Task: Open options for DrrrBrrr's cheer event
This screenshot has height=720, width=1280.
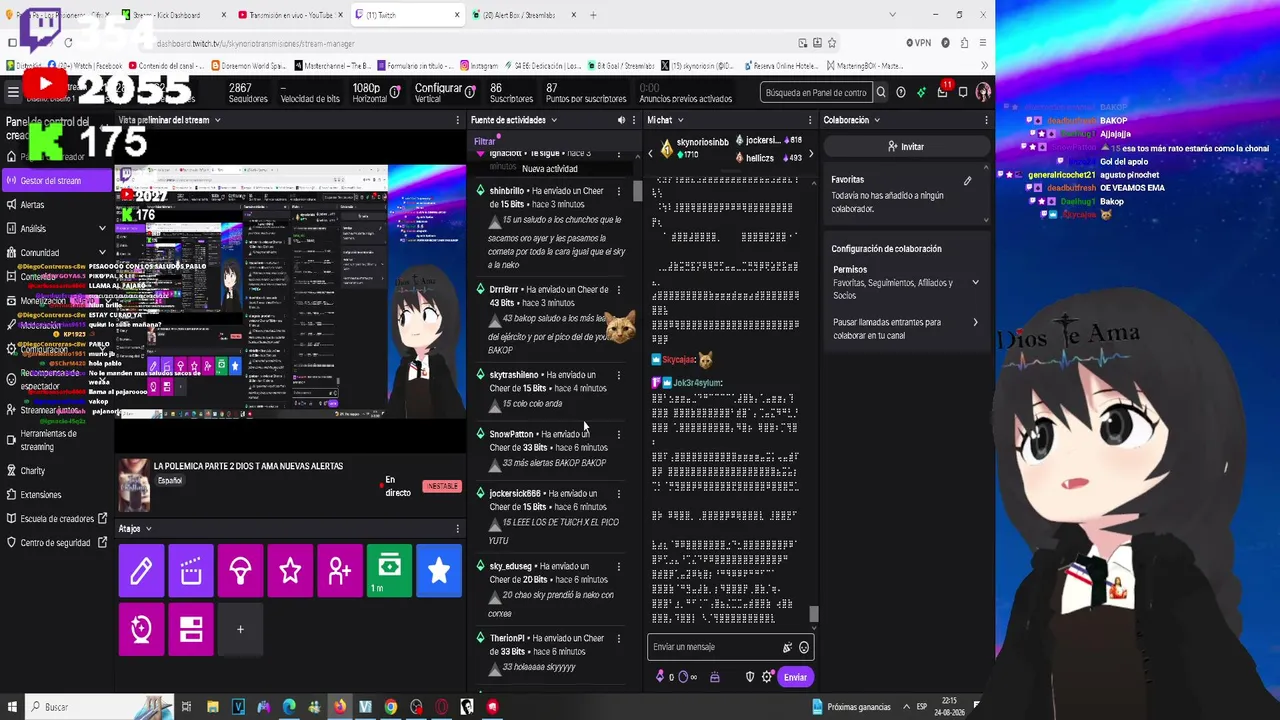Action: point(618,290)
